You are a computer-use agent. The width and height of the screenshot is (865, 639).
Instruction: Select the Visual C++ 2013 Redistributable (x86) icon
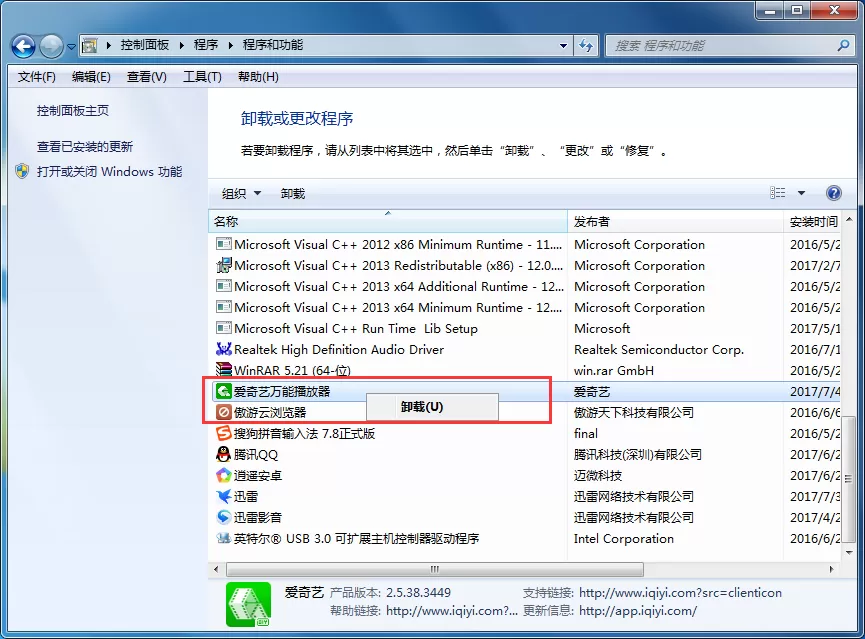(223, 265)
